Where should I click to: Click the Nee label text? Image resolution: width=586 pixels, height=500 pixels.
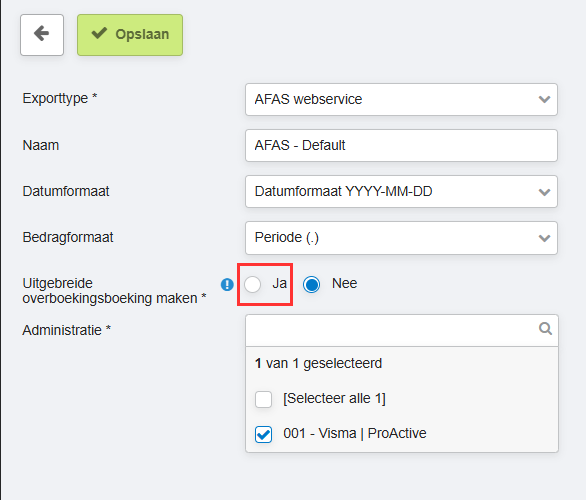pos(345,283)
